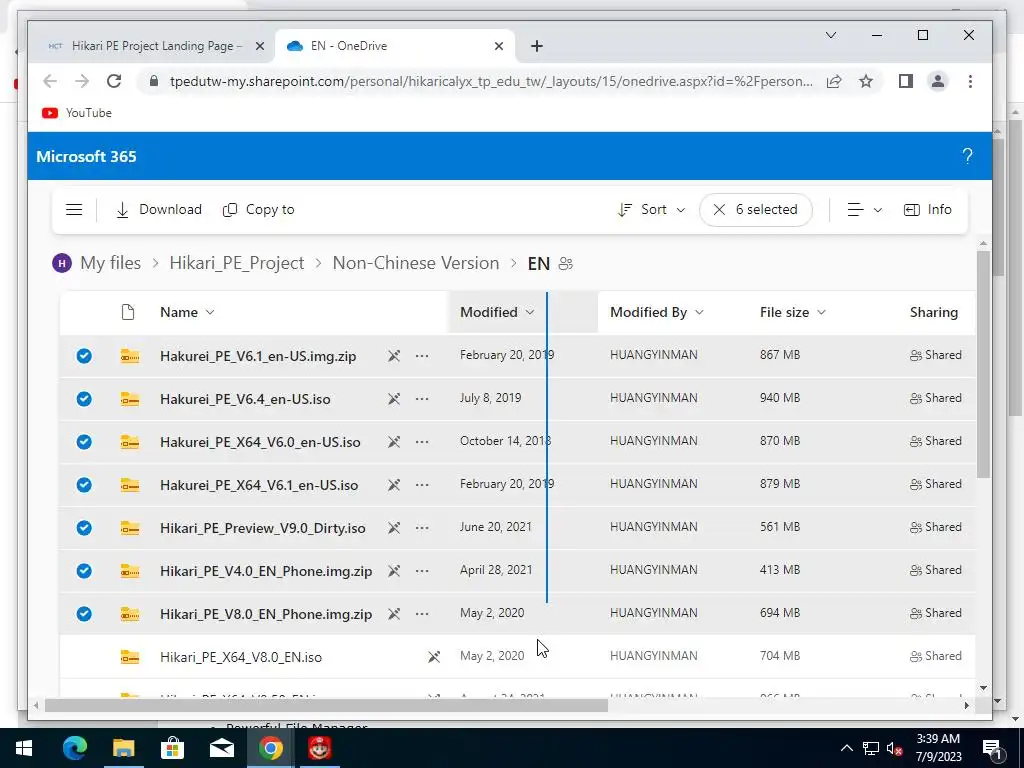1024x768 pixels.
Task: Click the EN folder sharing people icon
Action: pos(566,264)
